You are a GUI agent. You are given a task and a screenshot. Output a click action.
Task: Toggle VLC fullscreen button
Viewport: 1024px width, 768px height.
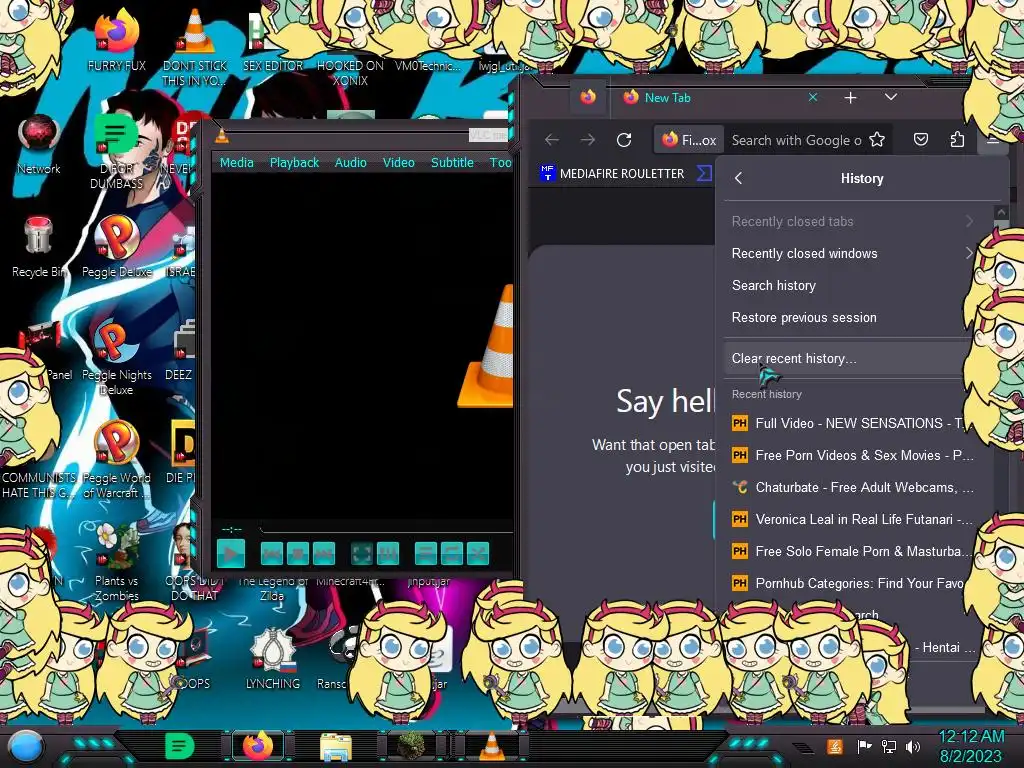[362, 554]
